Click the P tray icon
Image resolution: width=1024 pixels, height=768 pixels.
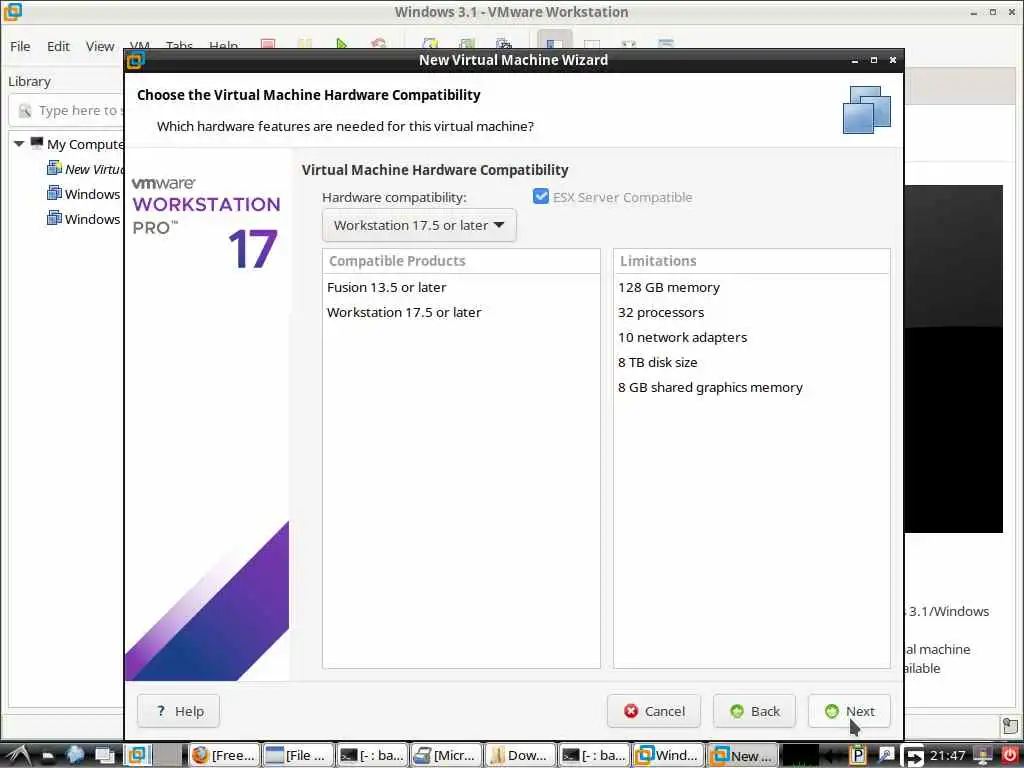(857, 756)
